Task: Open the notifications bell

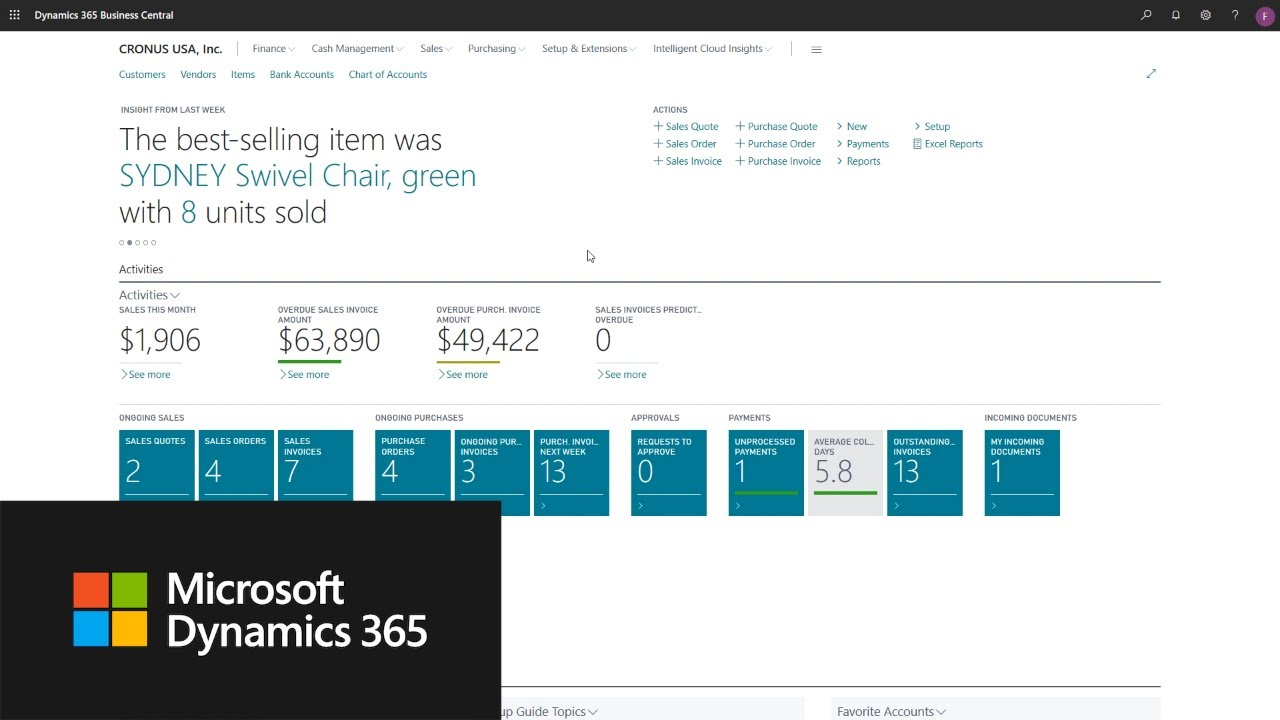Action: click(x=1176, y=15)
